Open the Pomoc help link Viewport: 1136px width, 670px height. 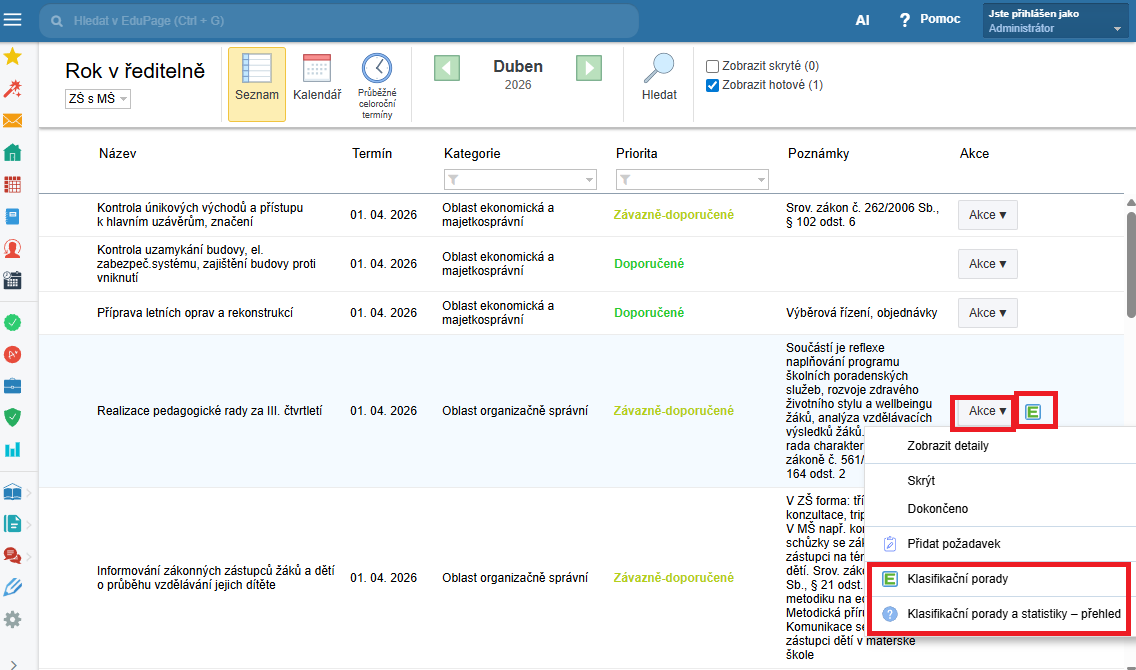click(930, 20)
